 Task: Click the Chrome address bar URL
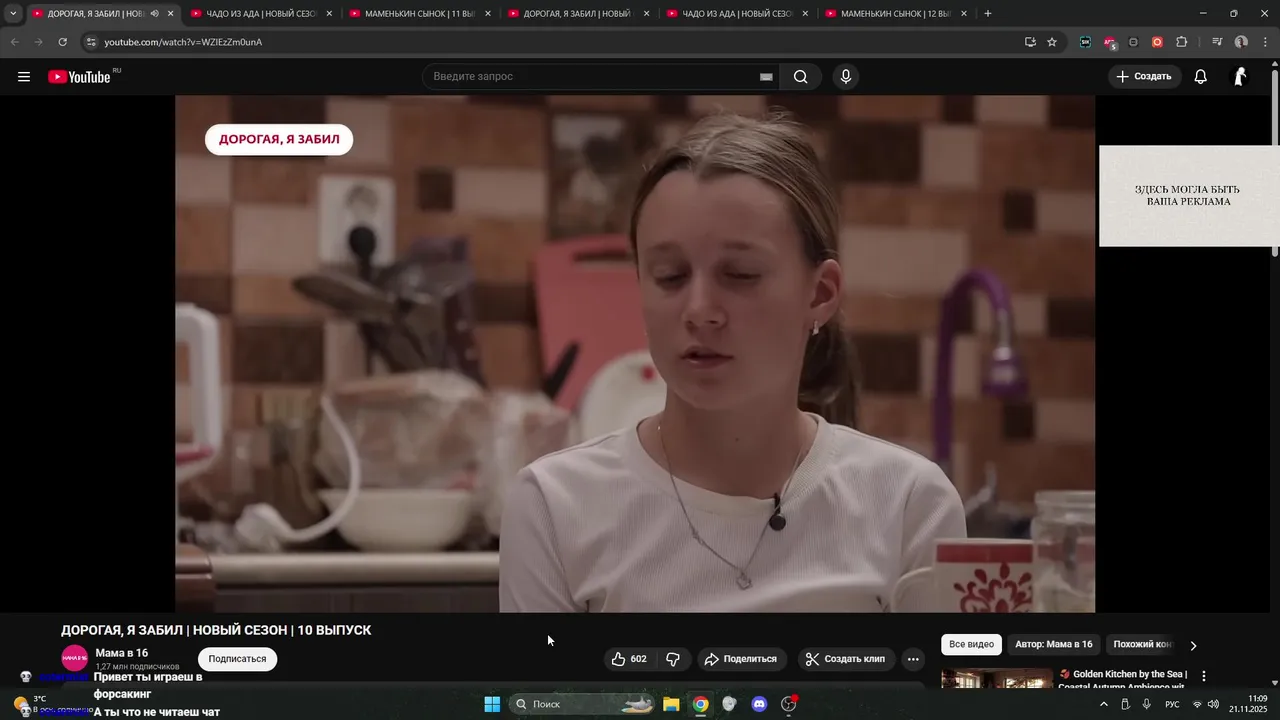(x=183, y=42)
